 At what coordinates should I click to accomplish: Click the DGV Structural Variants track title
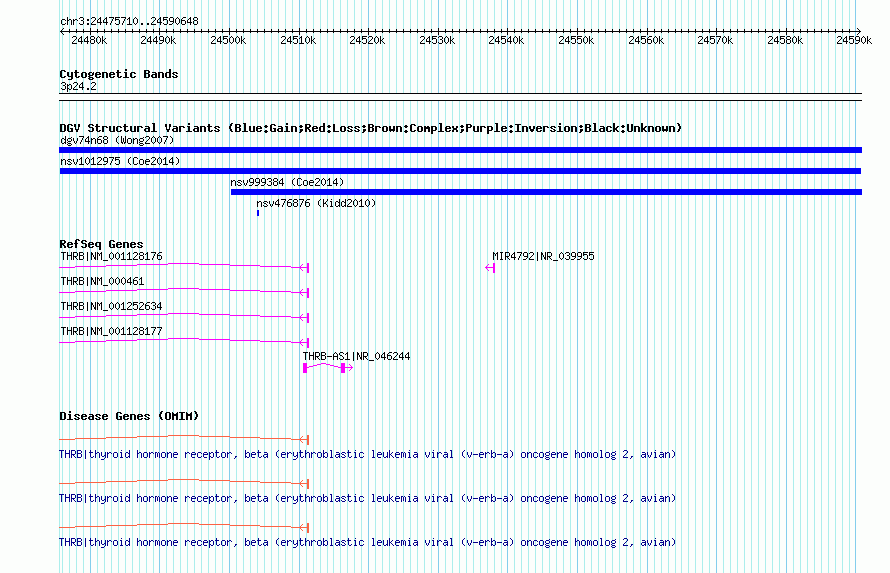tap(370, 128)
